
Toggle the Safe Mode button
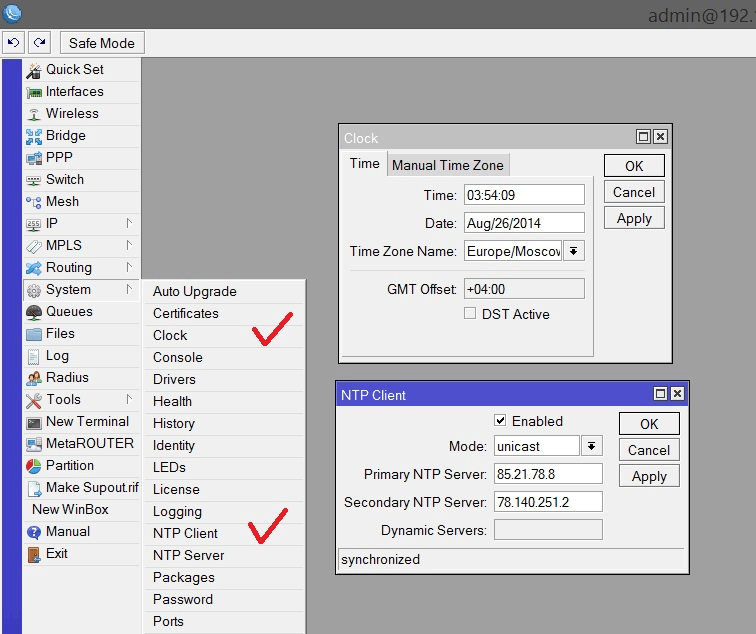click(x=102, y=43)
